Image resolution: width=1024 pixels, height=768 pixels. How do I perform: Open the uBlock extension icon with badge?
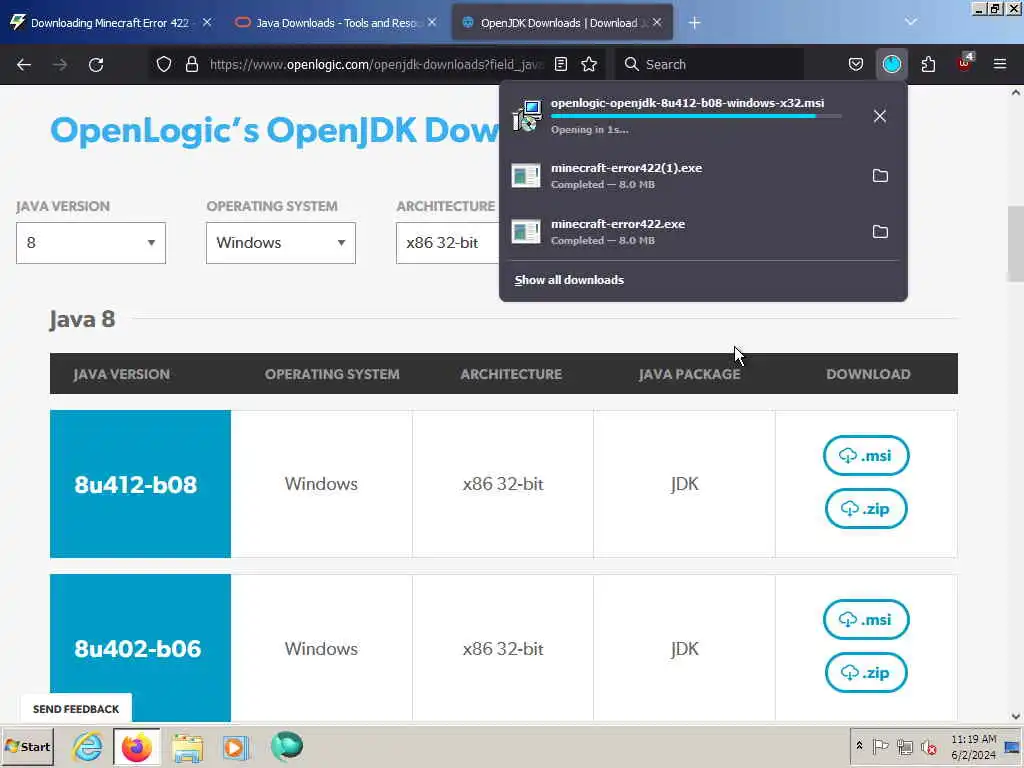[964, 63]
